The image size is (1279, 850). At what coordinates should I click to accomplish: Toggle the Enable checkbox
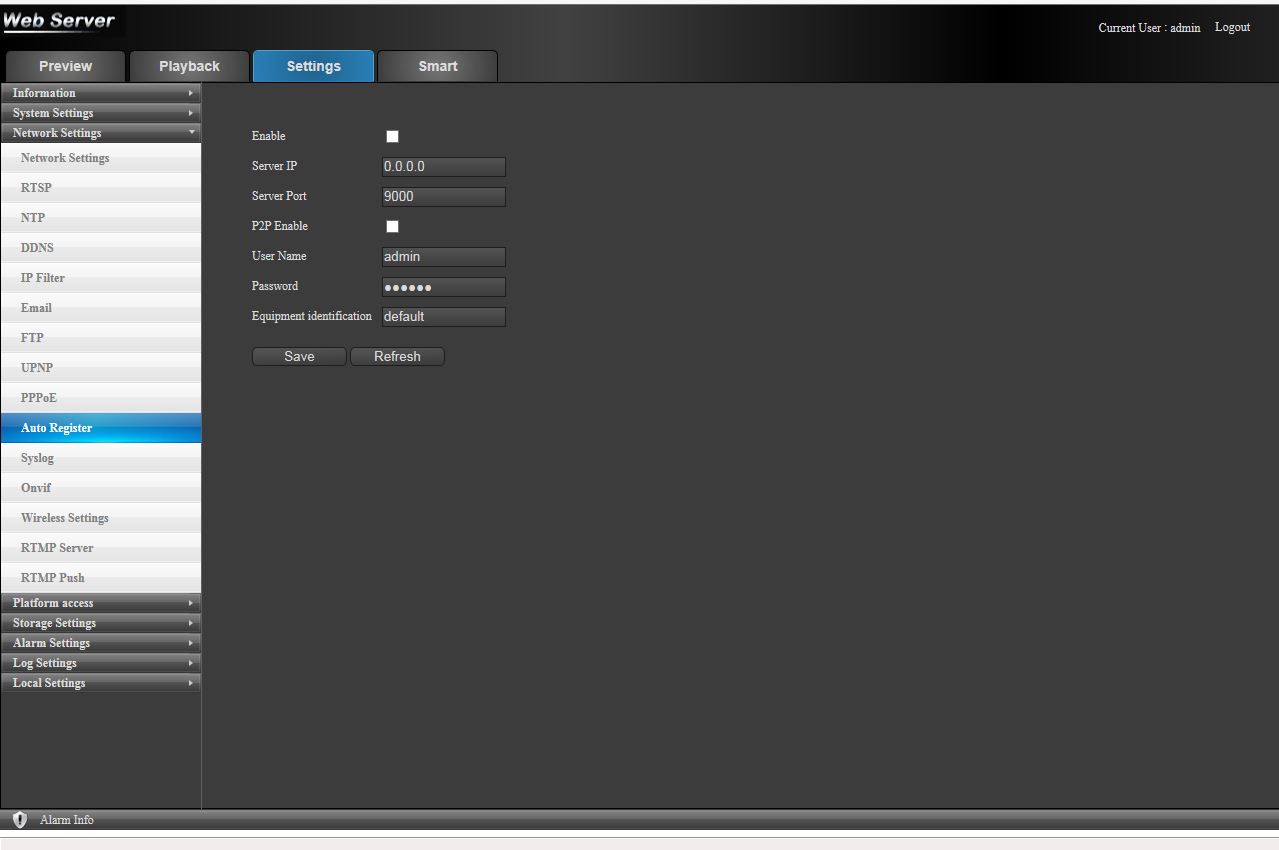click(x=392, y=137)
